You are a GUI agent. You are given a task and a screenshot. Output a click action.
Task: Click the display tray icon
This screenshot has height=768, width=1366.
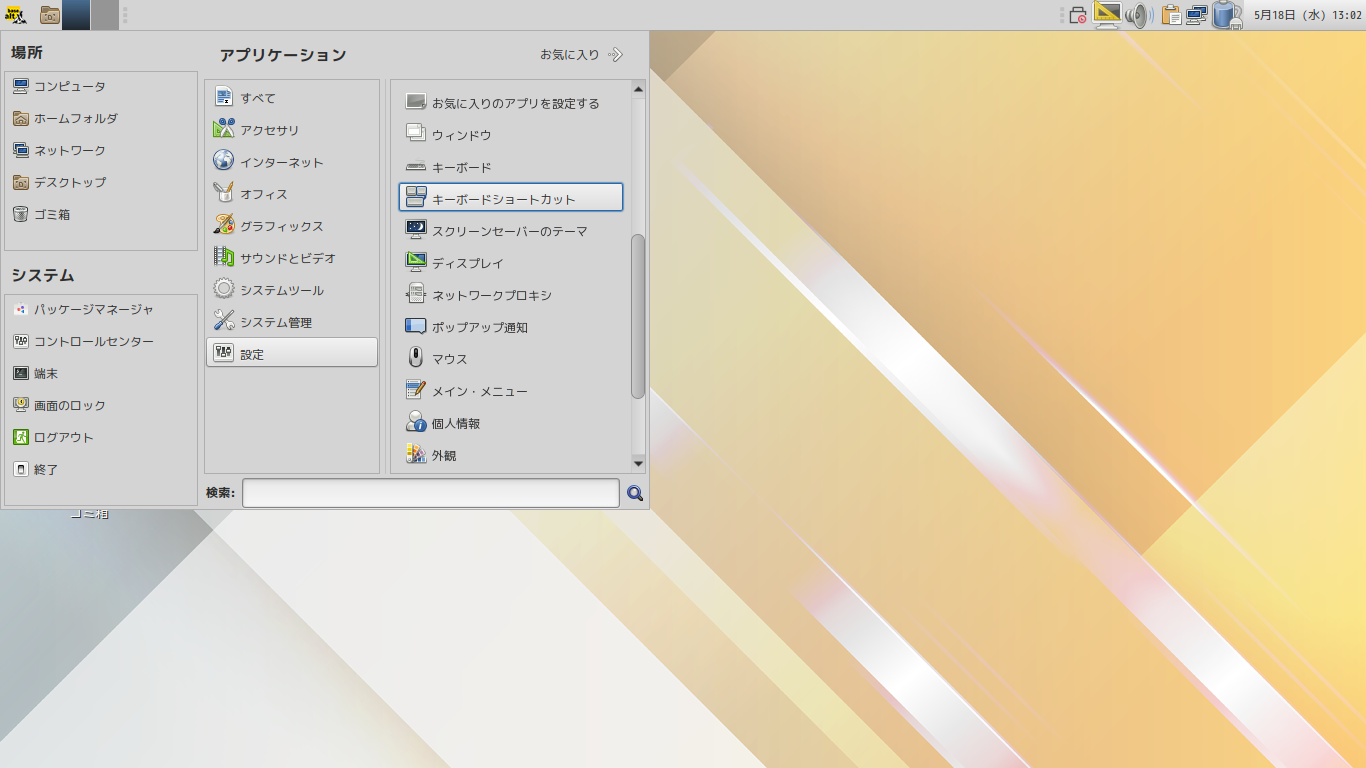(1107, 15)
